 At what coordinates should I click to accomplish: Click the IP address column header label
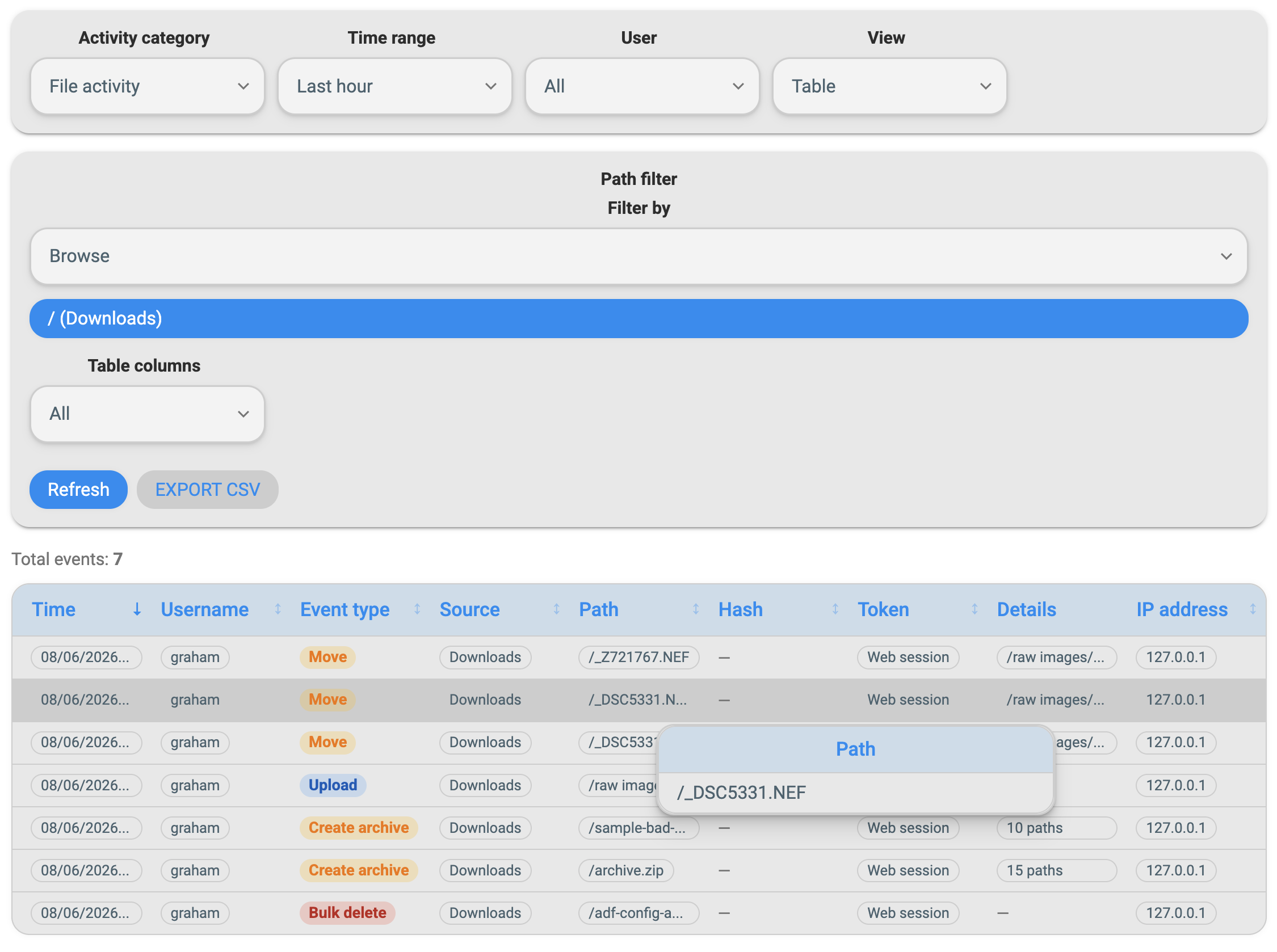pyautogui.click(x=1181, y=609)
